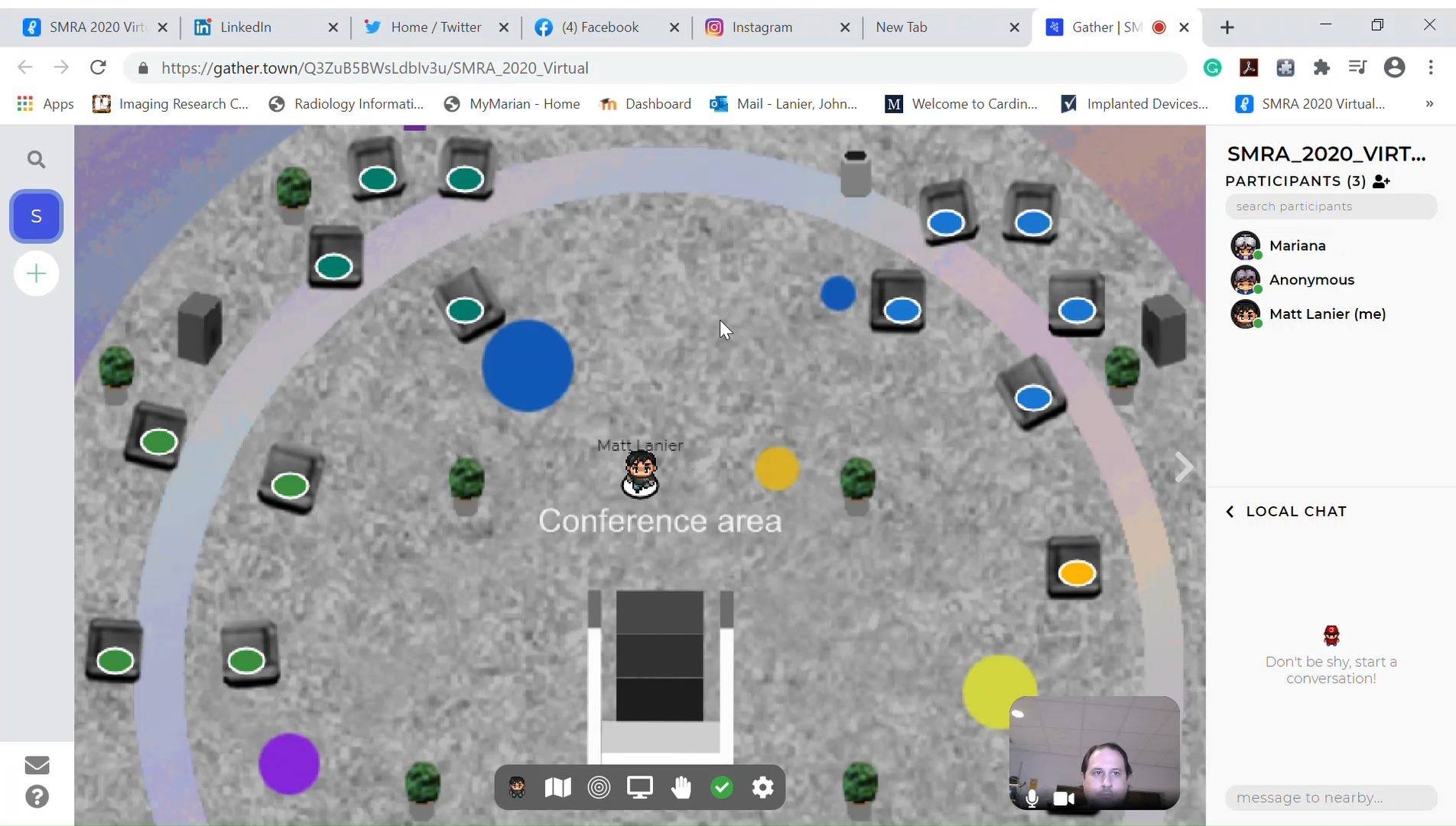Viewport: 1456px width, 826px height.
Task: Reload the gather.town page
Action: pyautogui.click(x=98, y=67)
